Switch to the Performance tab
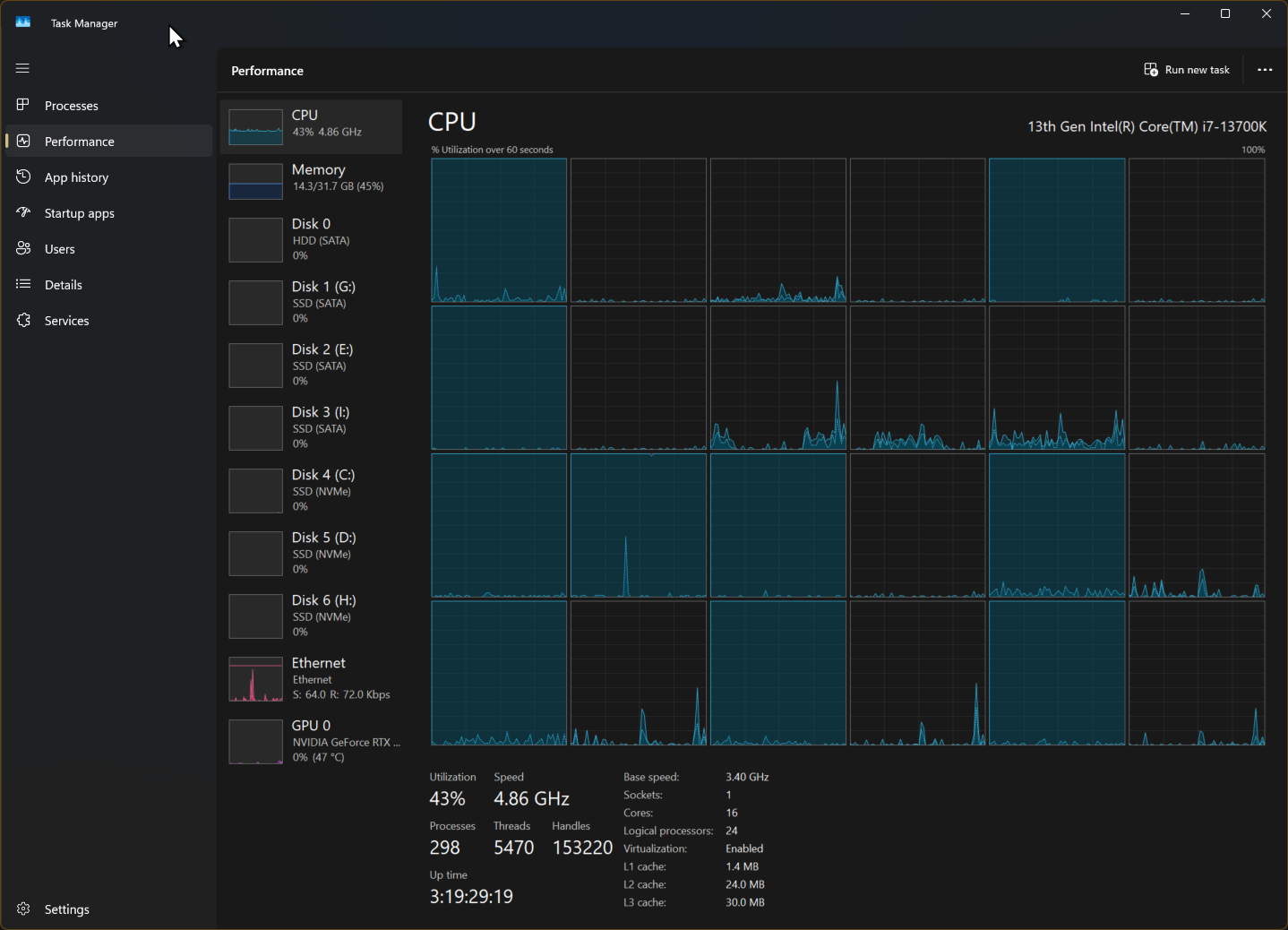1288x930 pixels. coord(79,142)
